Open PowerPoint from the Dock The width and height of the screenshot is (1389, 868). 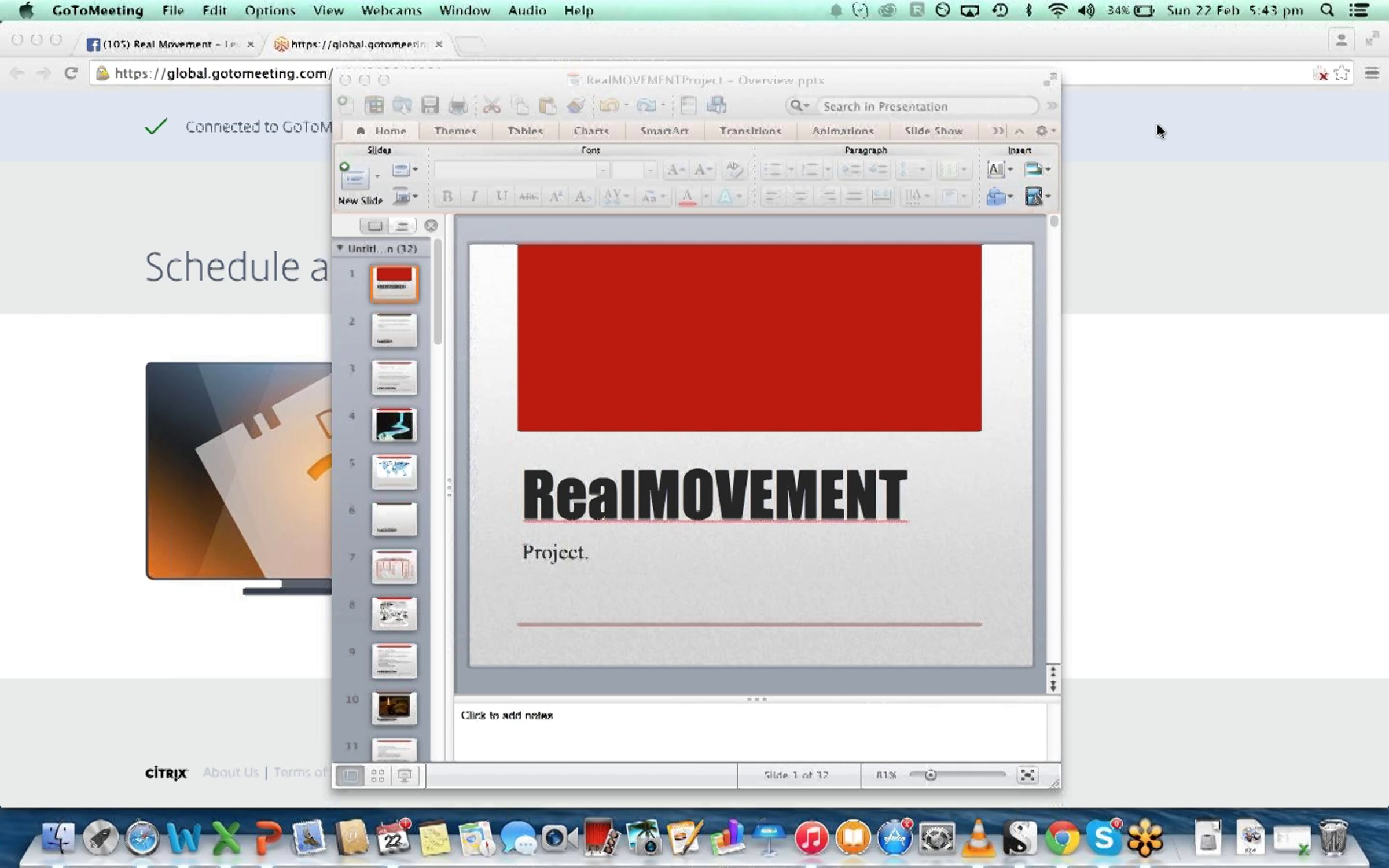click(x=268, y=838)
